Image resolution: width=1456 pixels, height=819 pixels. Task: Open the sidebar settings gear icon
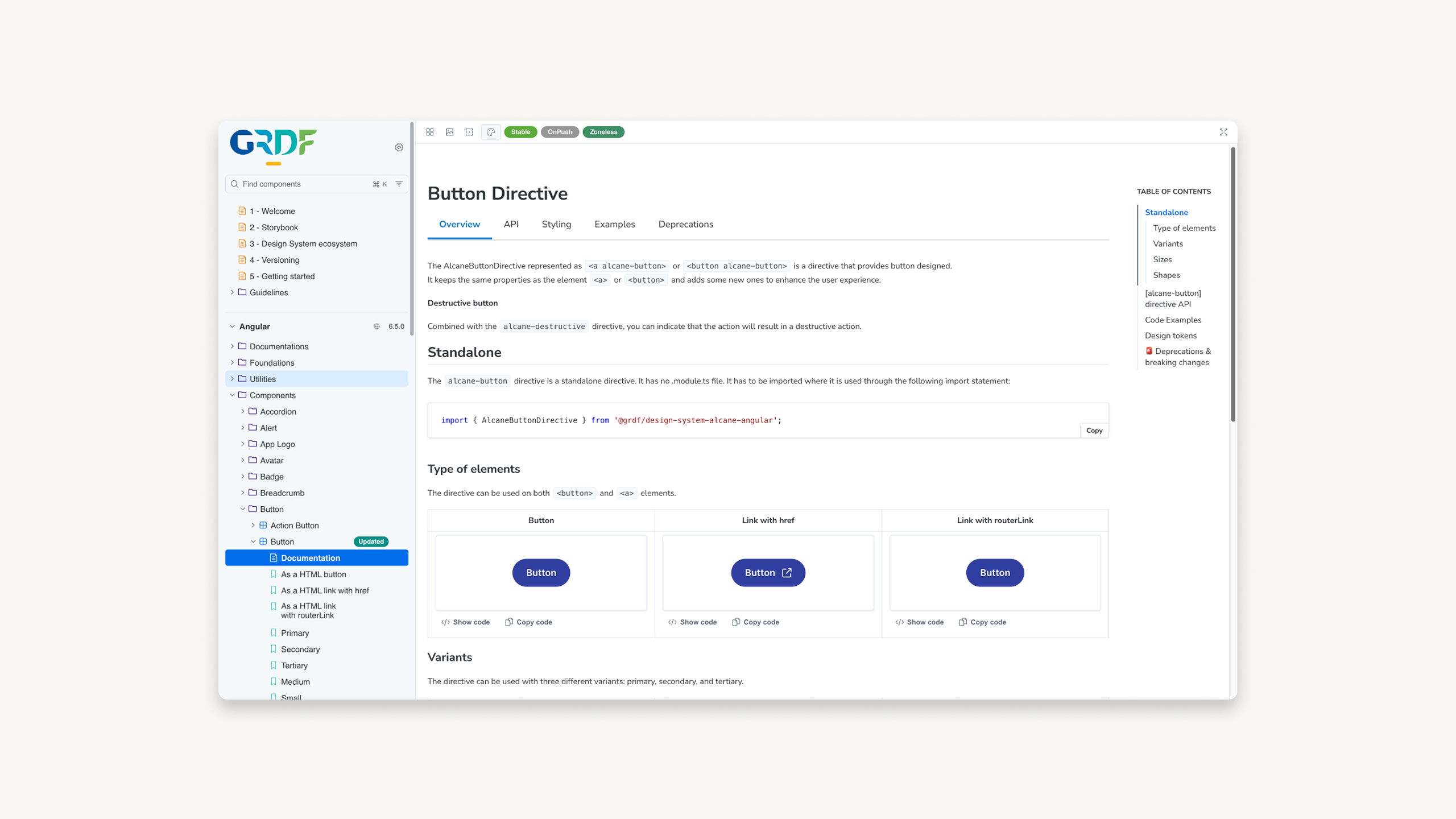[x=399, y=147]
